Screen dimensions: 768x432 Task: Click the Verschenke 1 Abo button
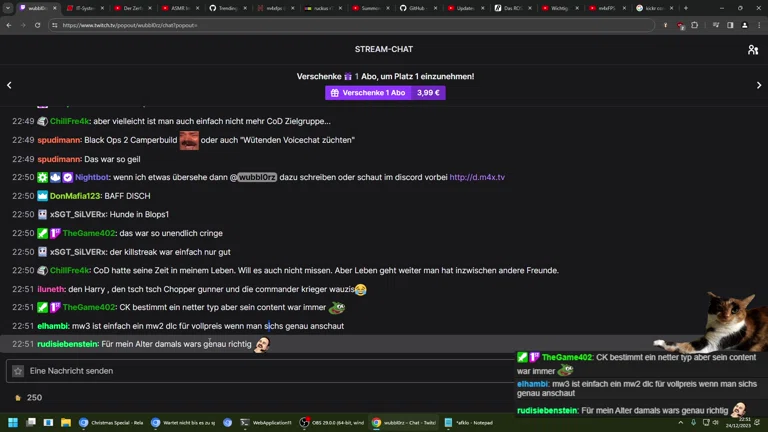coord(385,93)
